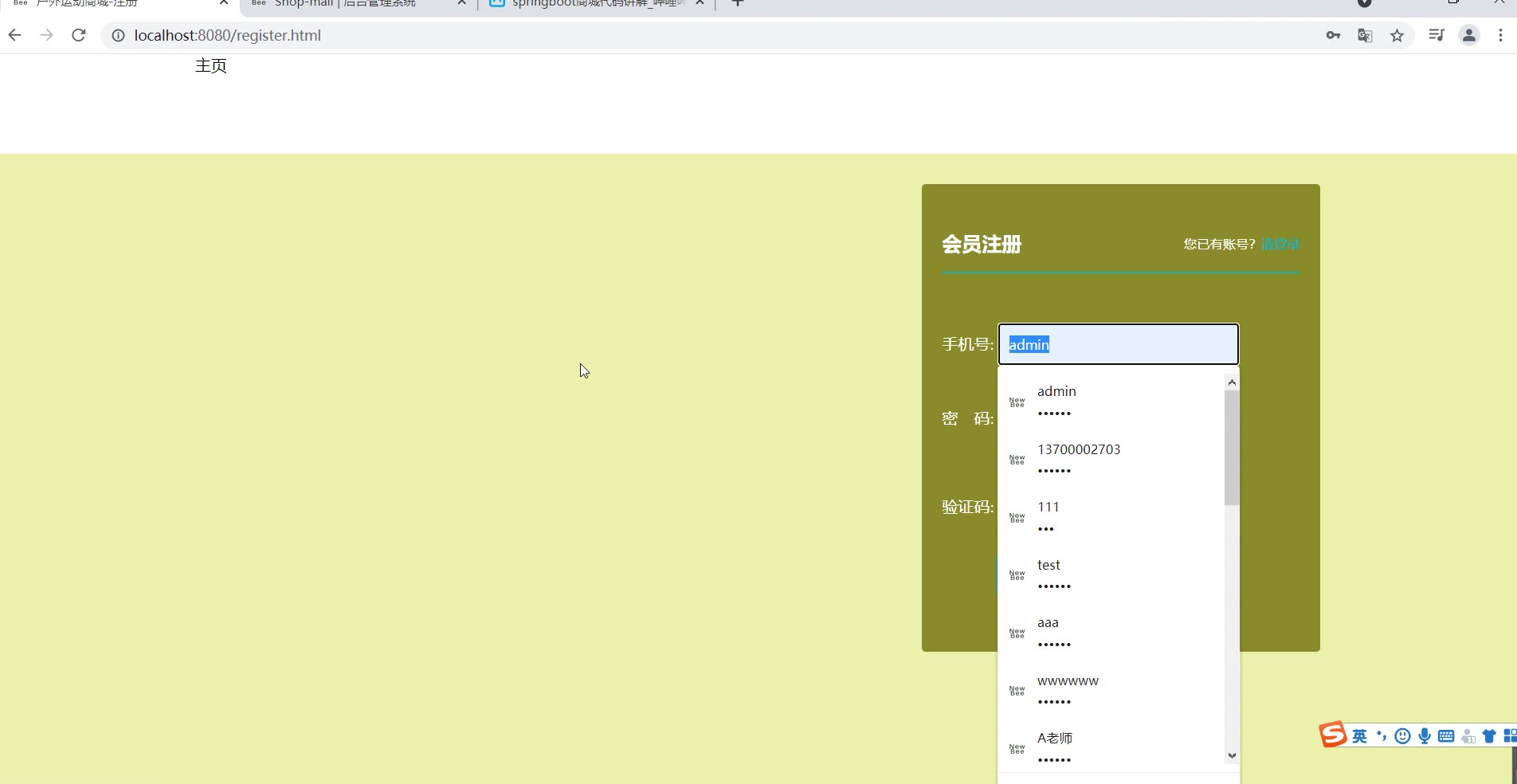Choose saved account 111
Image resolution: width=1517 pixels, height=784 pixels.
point(1111,517)
